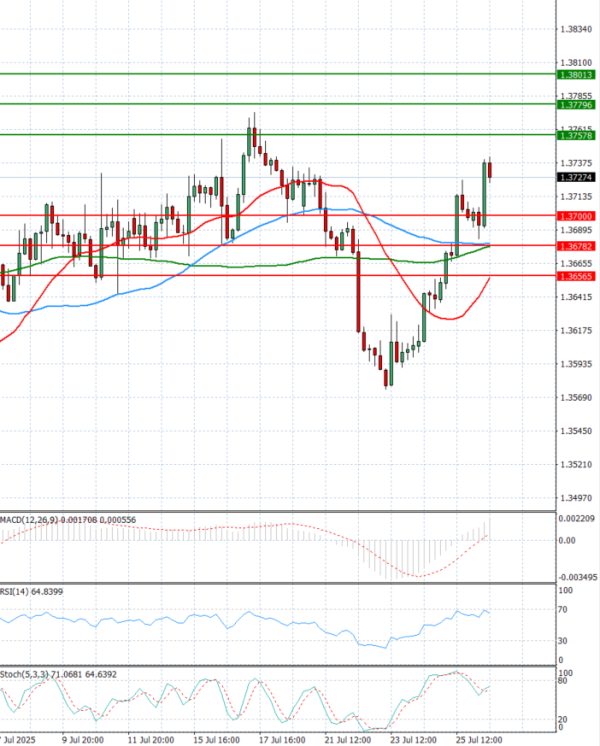600x746 pixels.
Task: Click the 1.36655 price axis value
Action: coord(576,264)
